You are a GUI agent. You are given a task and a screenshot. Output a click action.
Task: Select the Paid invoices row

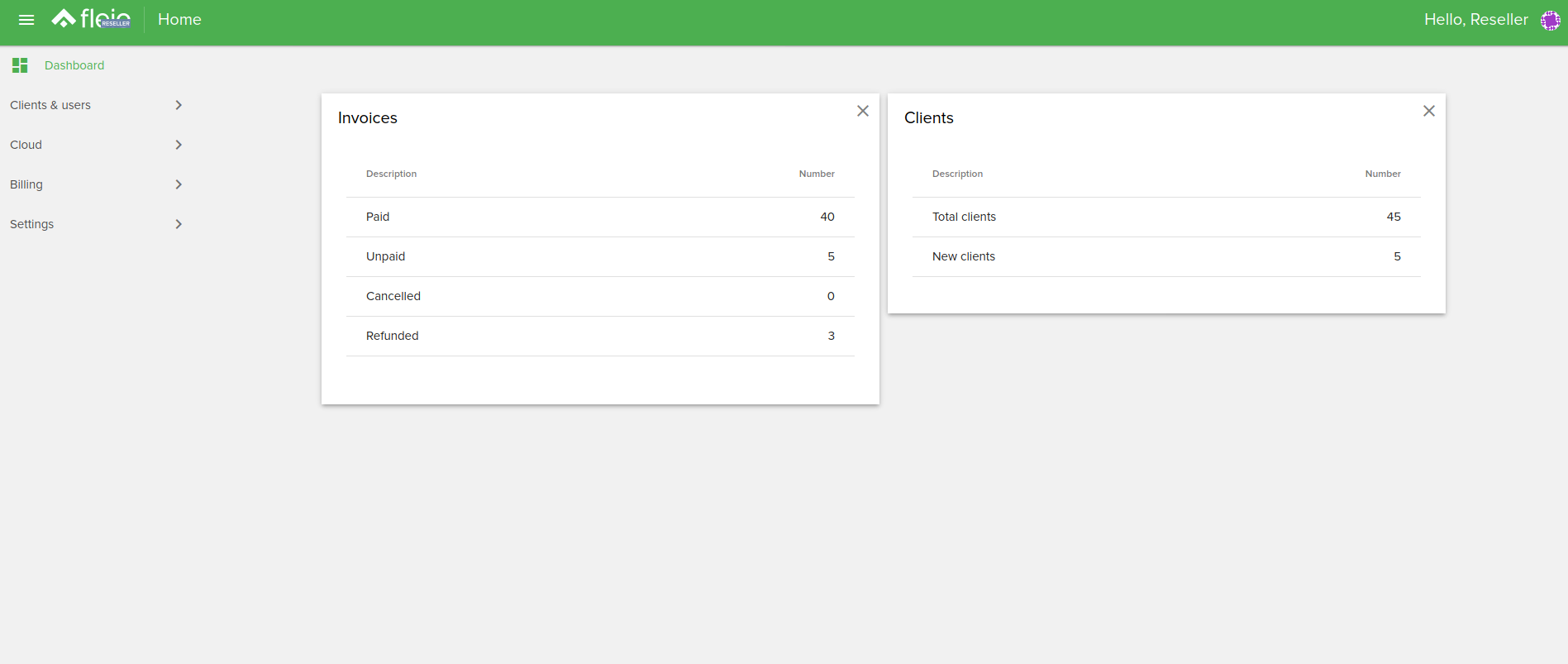tap(600, 217)
